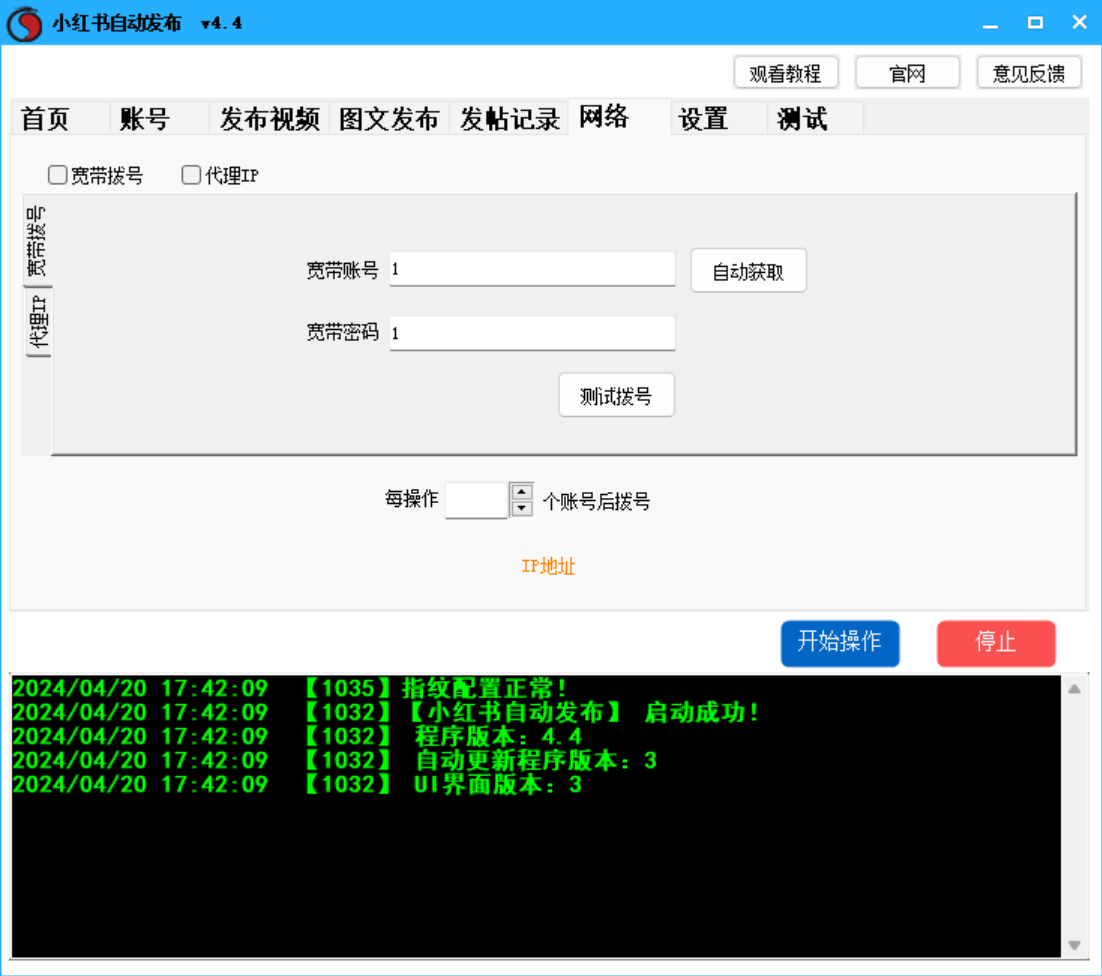Open the 设置 tab
This screenshot has height=976, width=1102.
click(718, 118)
